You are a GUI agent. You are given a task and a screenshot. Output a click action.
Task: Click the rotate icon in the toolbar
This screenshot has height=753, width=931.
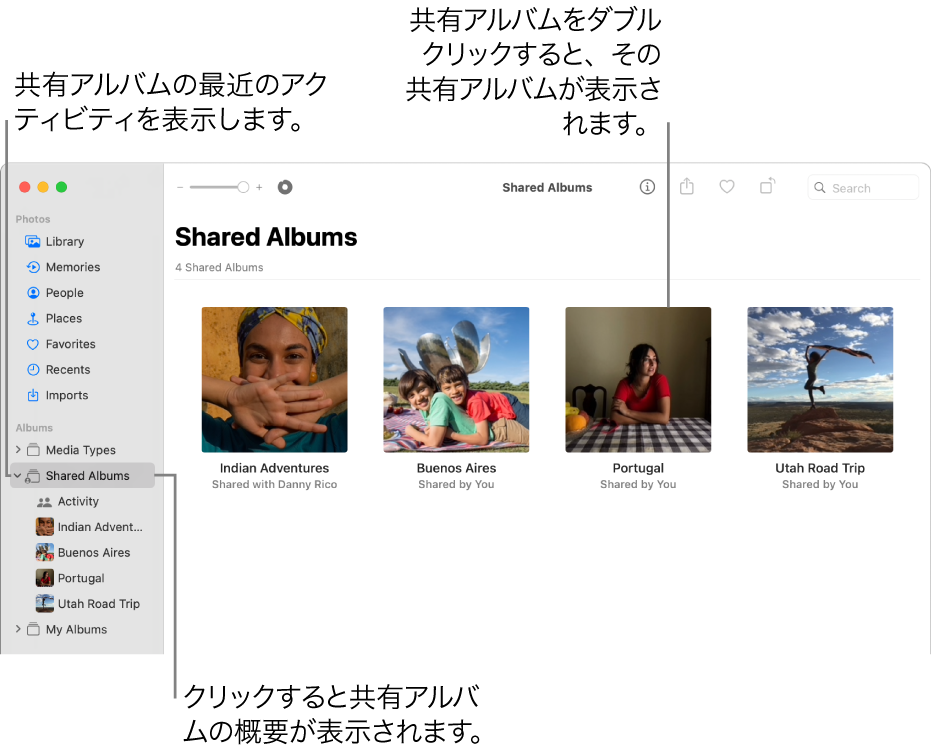point(766,187)
